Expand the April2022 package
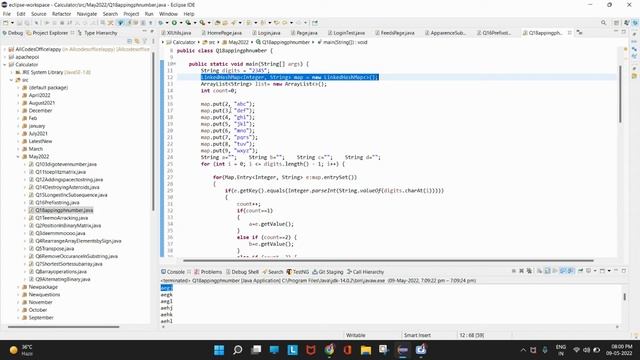 tap(18, 95)
